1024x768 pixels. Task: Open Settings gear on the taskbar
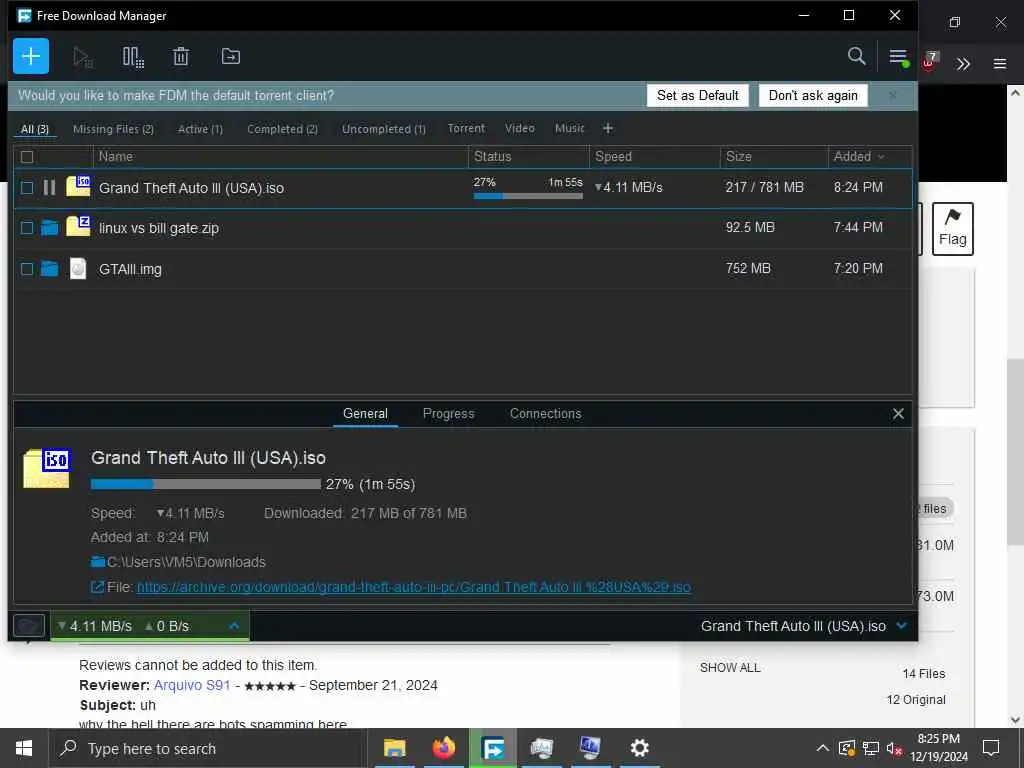point(639,748)
